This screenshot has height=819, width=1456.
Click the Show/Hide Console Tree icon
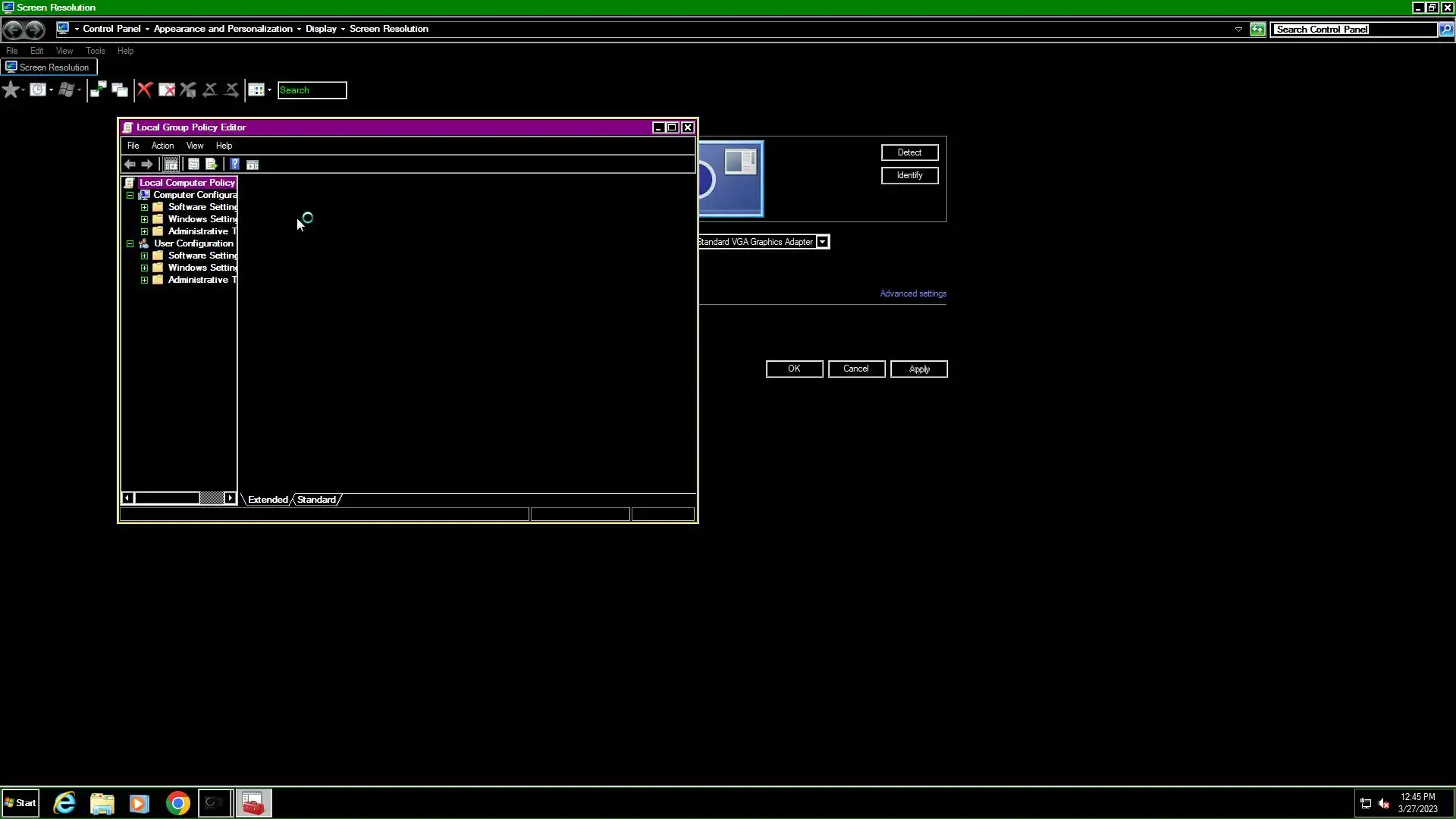(171, 165)
